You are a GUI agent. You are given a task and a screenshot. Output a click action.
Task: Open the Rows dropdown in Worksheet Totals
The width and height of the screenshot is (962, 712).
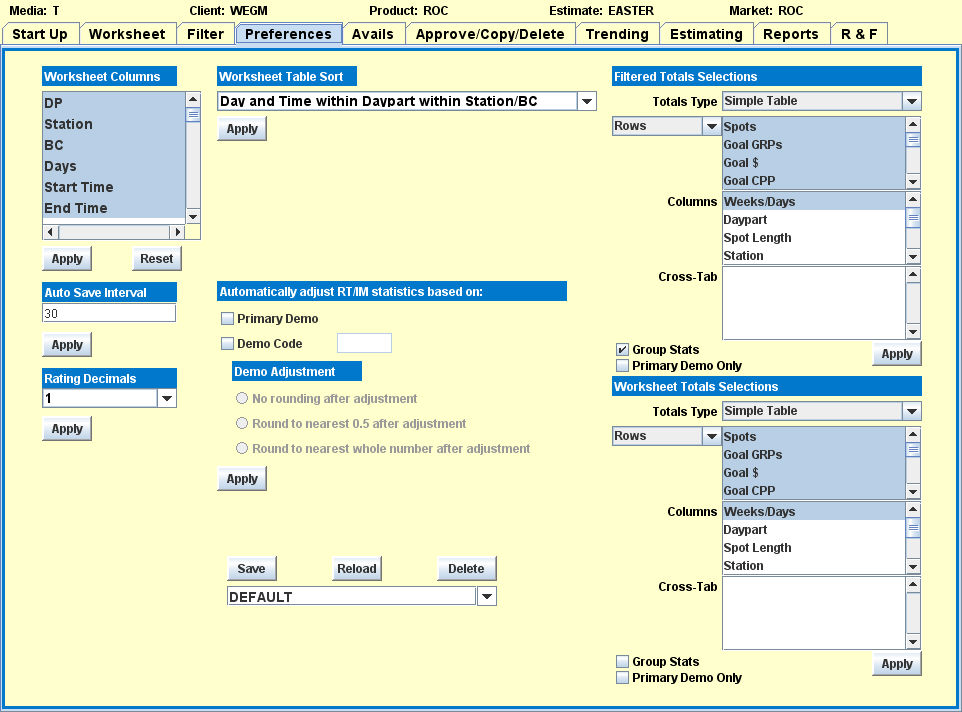(x=711, y=436)
